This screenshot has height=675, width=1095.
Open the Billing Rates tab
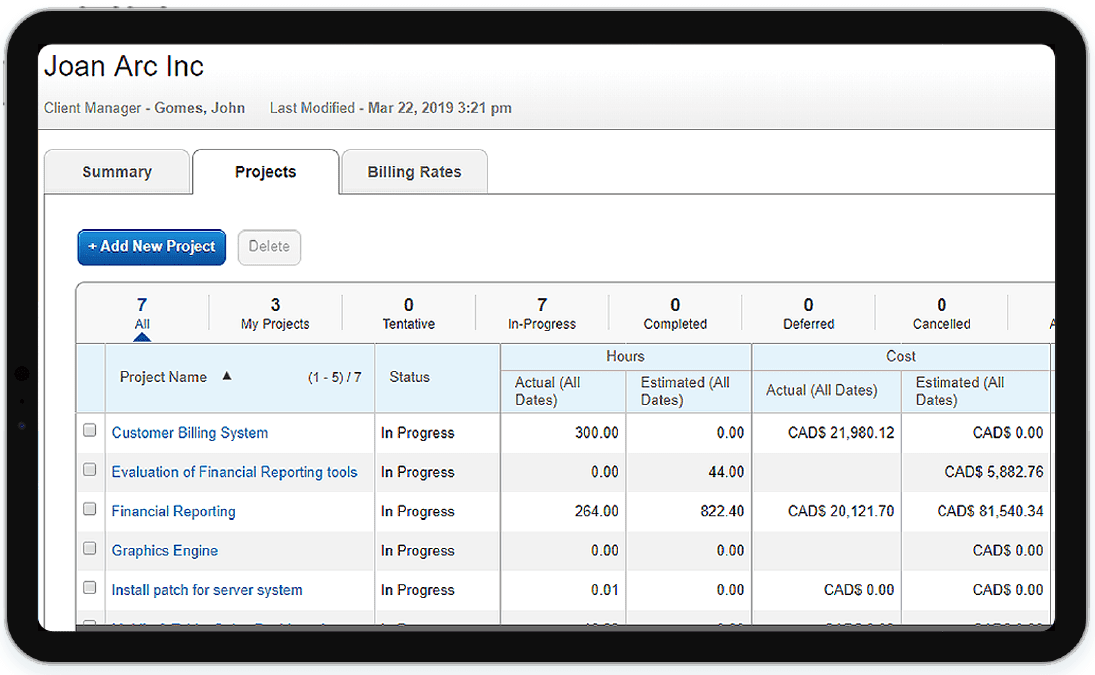[414, 172]
